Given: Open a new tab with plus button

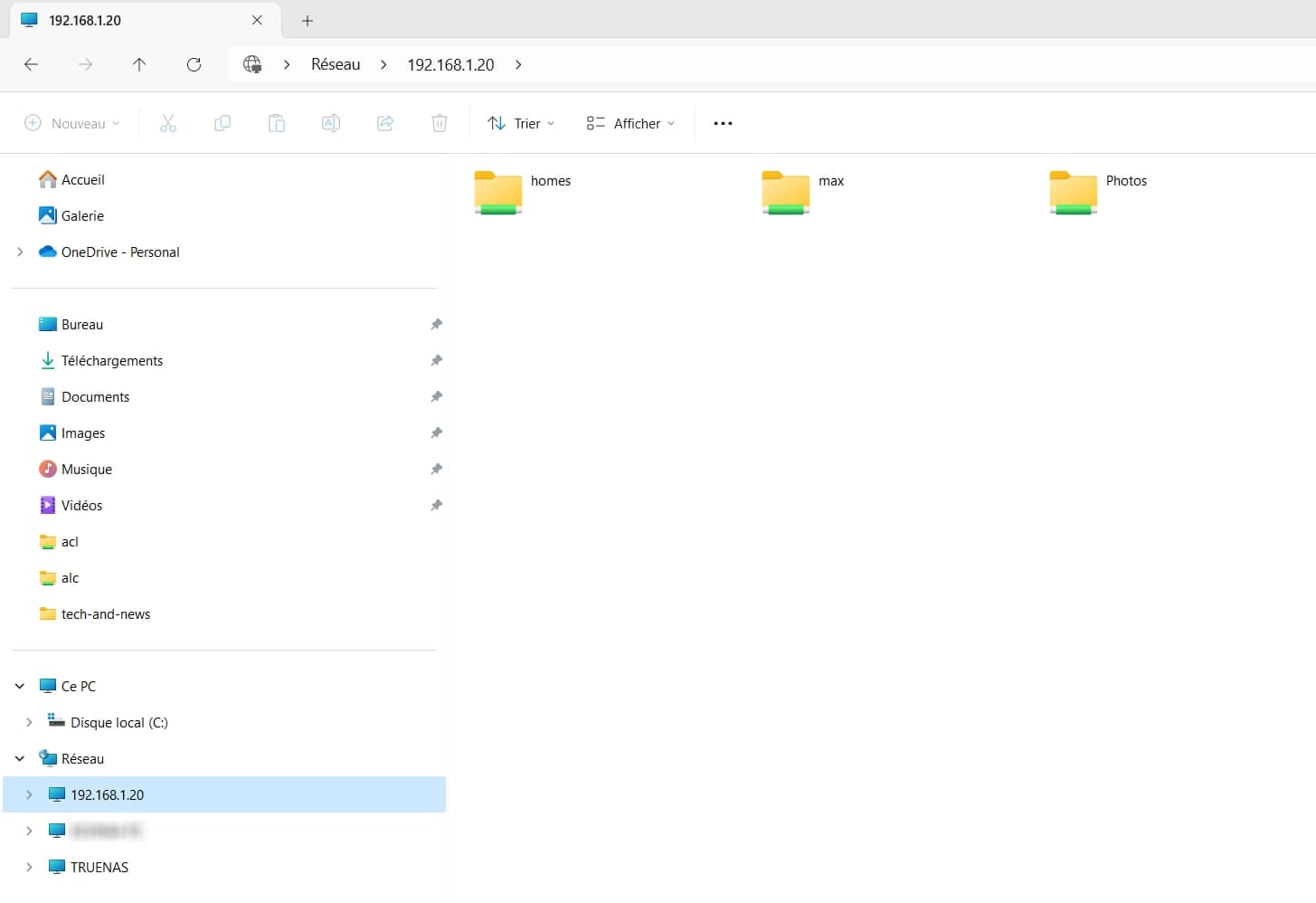Looking at the screenshot, I should click(308, 20).
